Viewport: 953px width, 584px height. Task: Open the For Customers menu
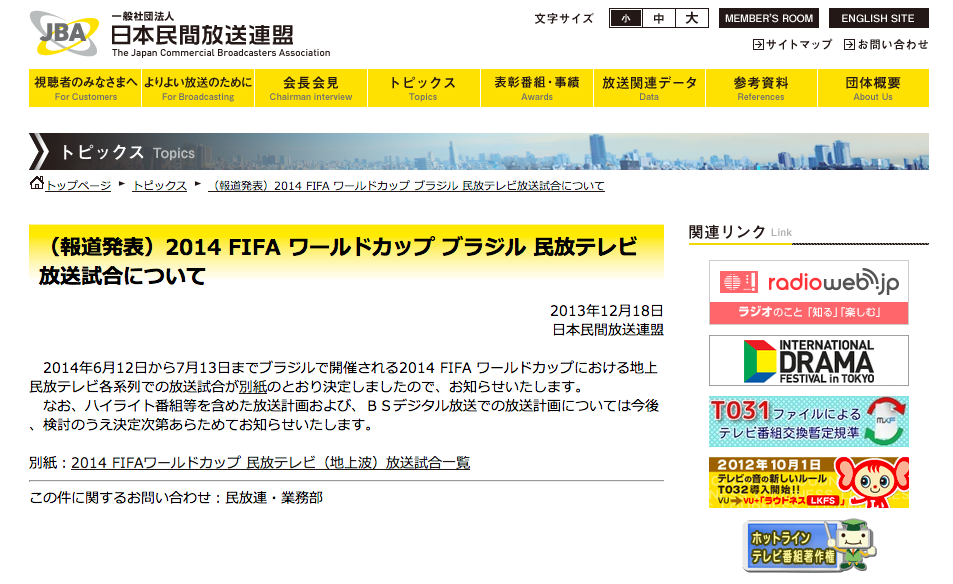(85, 88)
